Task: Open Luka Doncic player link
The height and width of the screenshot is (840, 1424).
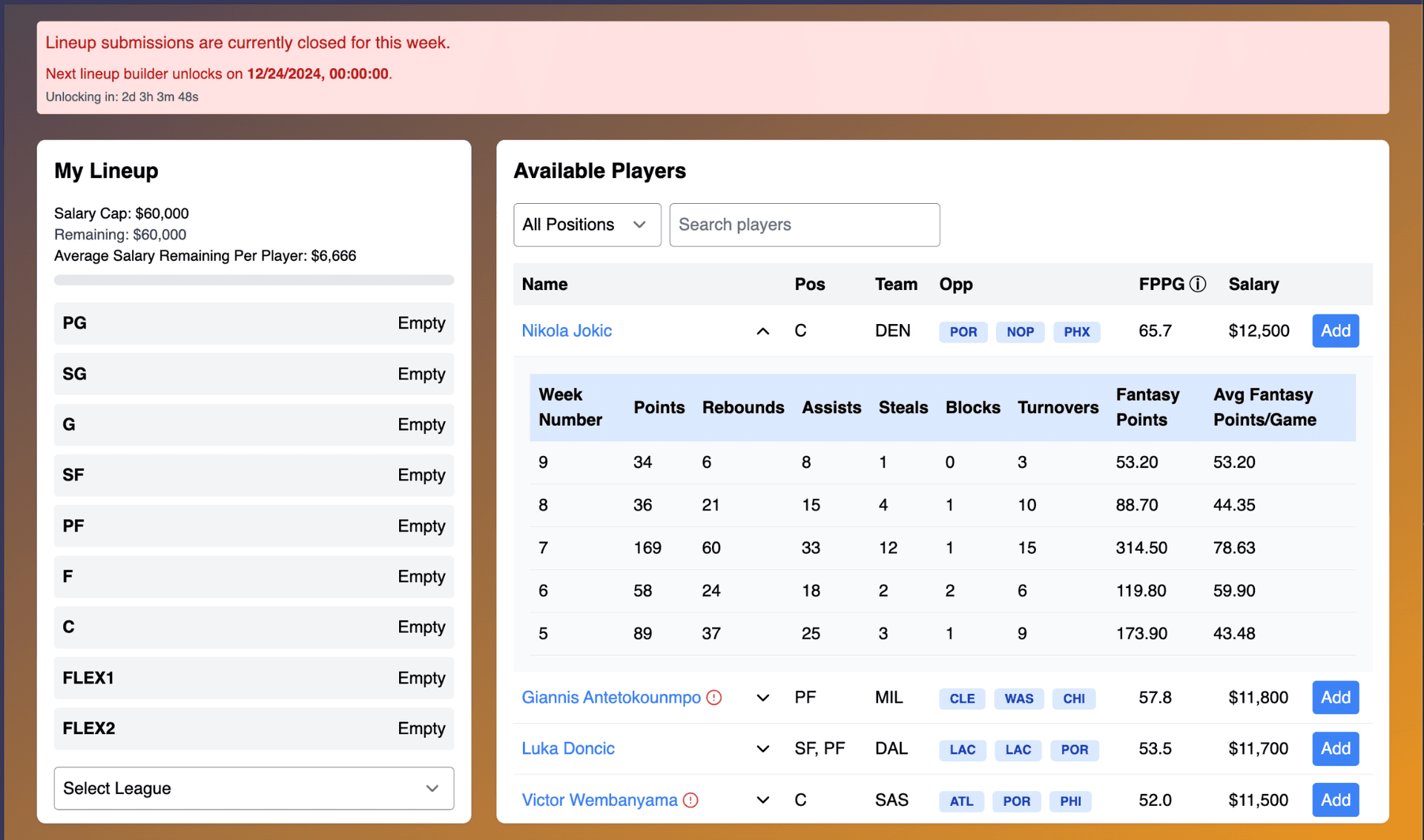Action: point(568,749)
